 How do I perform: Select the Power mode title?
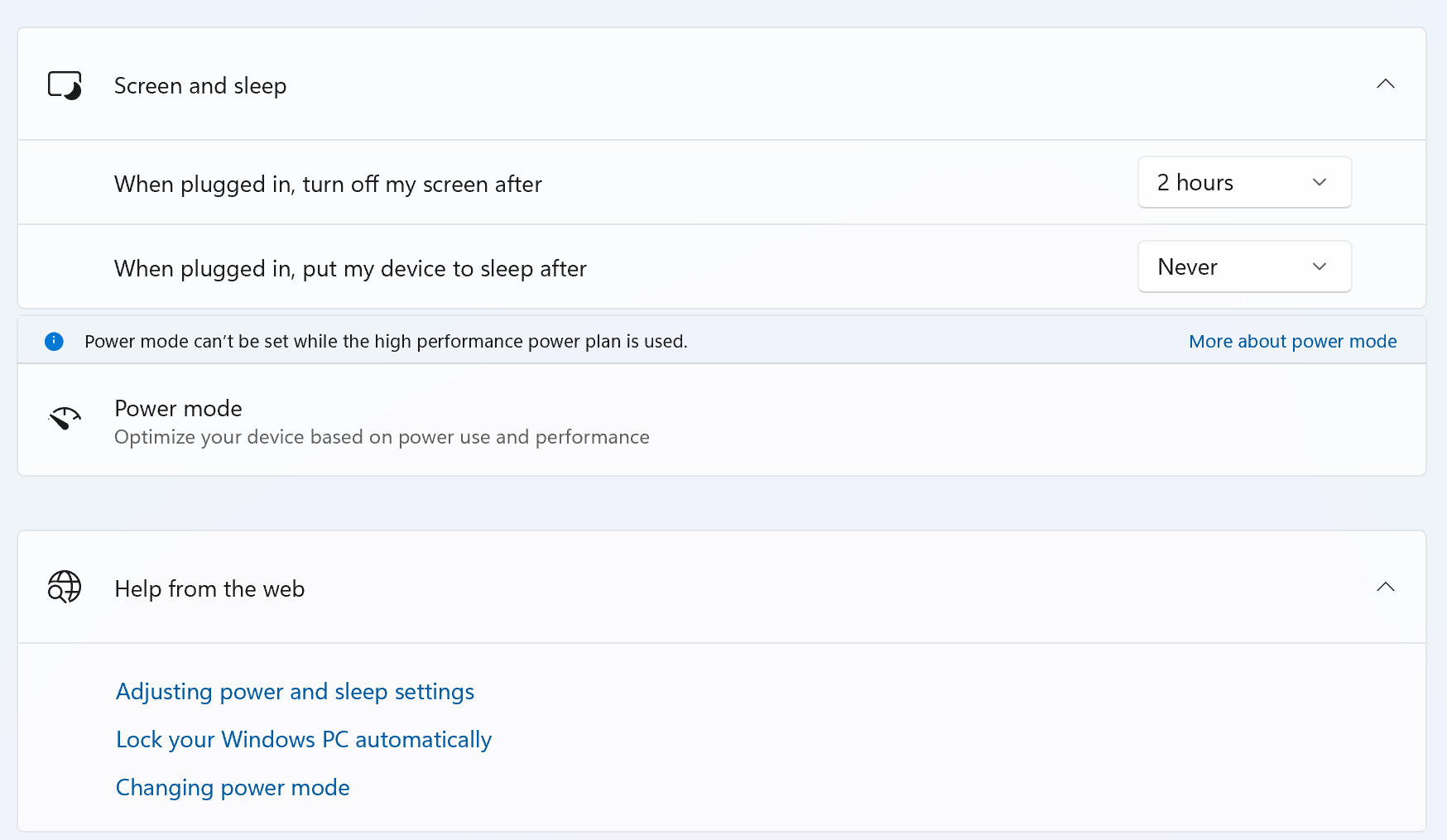[x=178, y=409]
